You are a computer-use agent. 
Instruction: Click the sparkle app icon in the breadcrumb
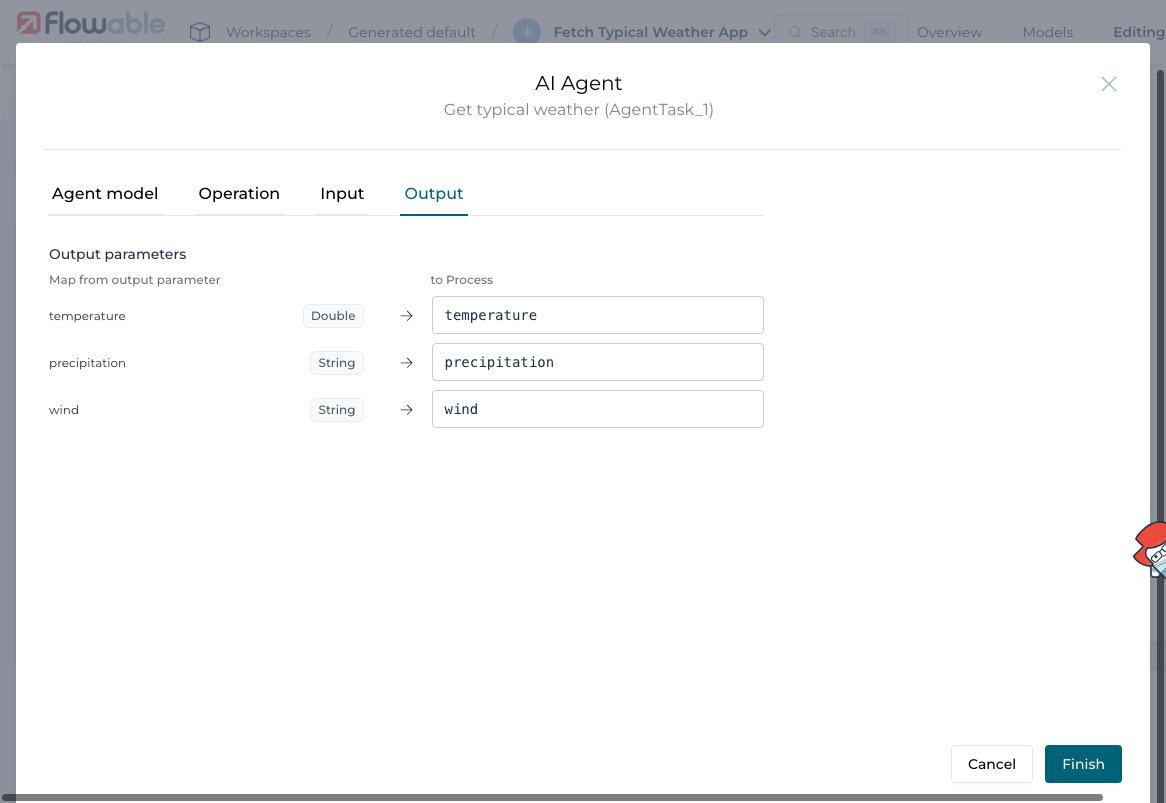coord(527,31)
